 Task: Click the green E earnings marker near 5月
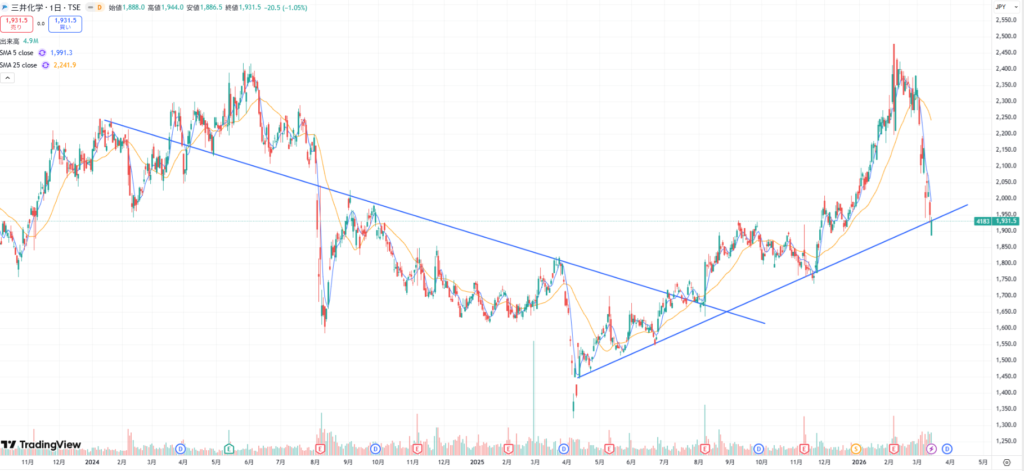(x=229, y=448)
